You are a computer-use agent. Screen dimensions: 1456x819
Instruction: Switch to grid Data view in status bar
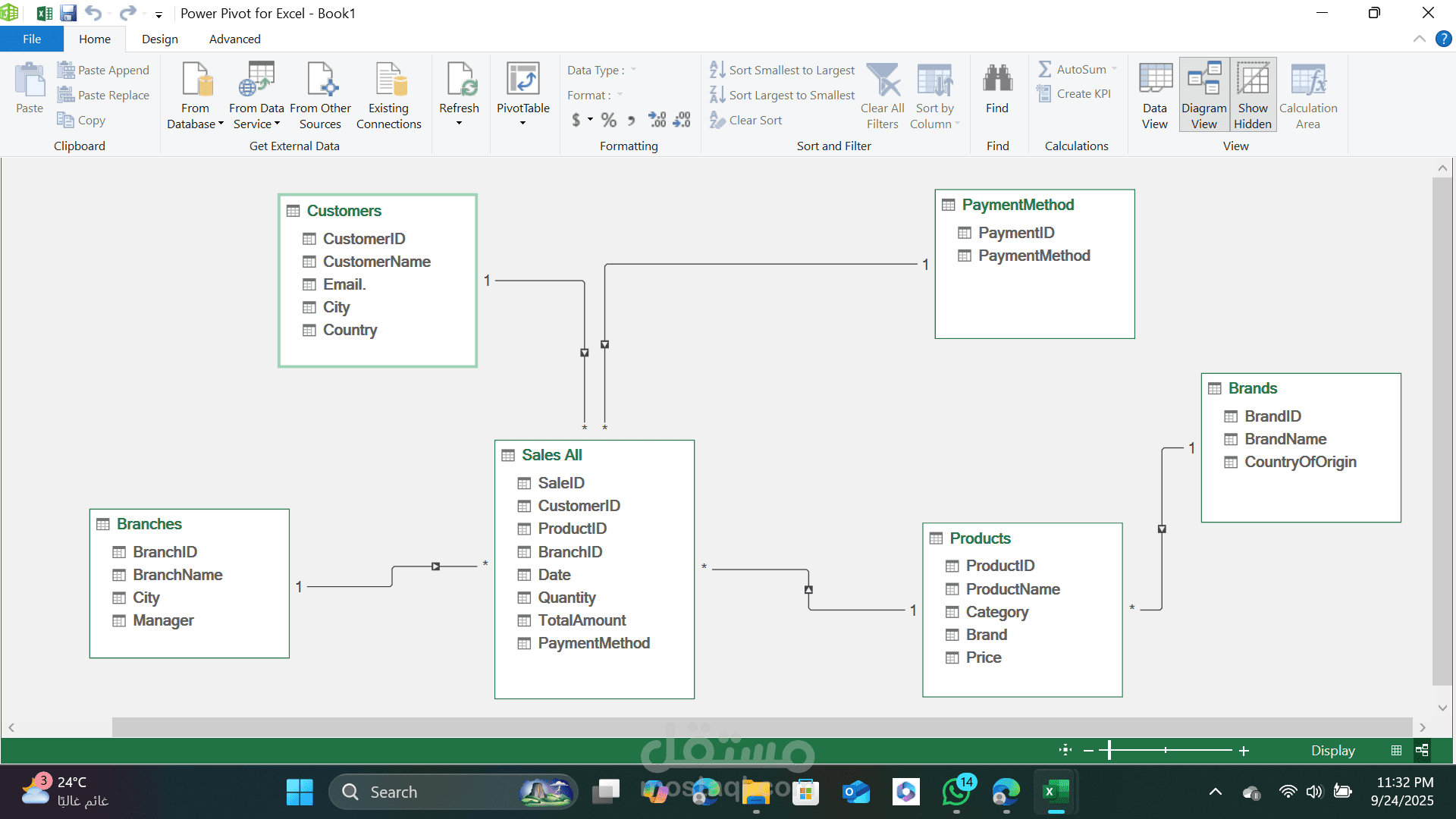tap(1396, 750)
